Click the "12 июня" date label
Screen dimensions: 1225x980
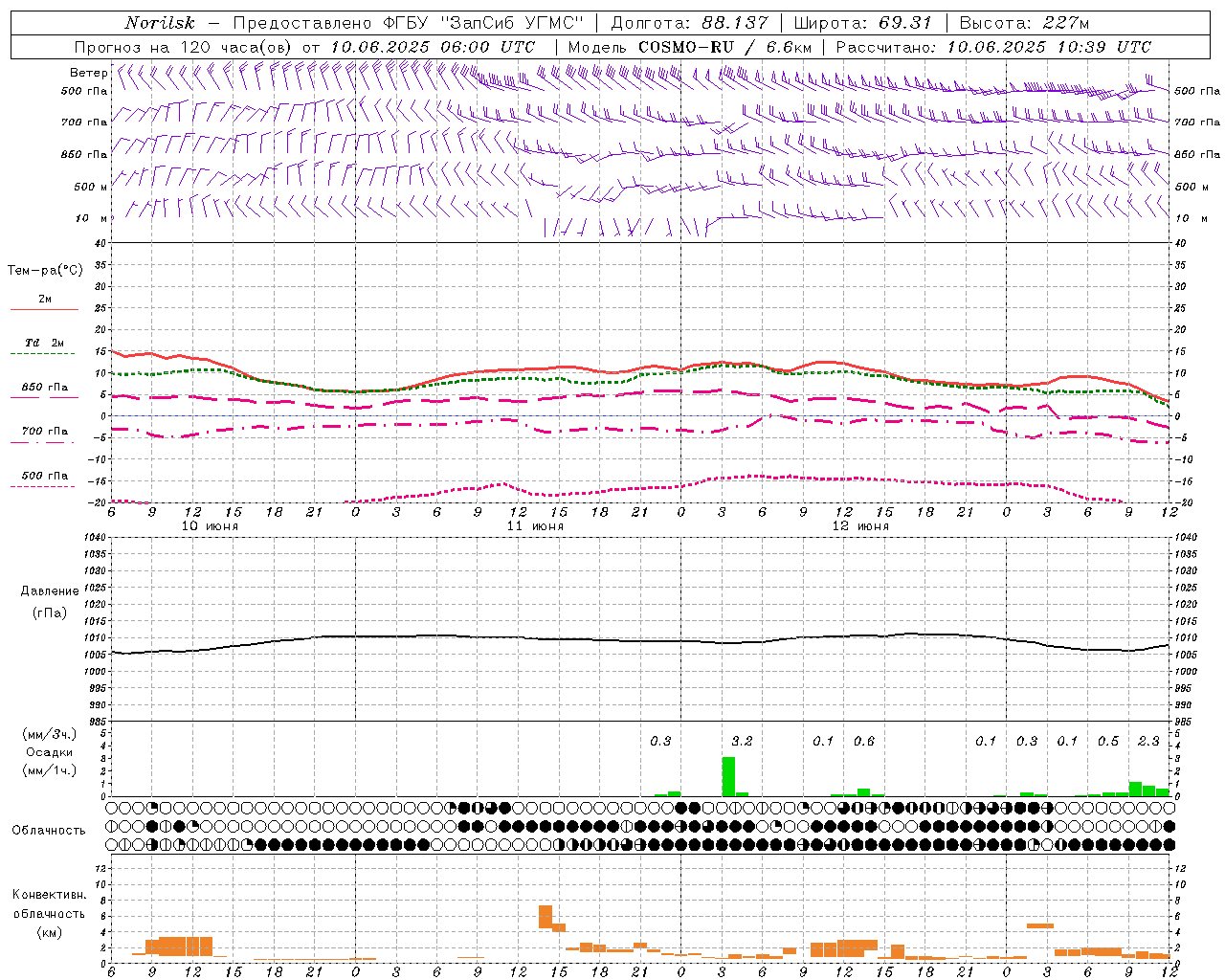(x=861, y=526)
